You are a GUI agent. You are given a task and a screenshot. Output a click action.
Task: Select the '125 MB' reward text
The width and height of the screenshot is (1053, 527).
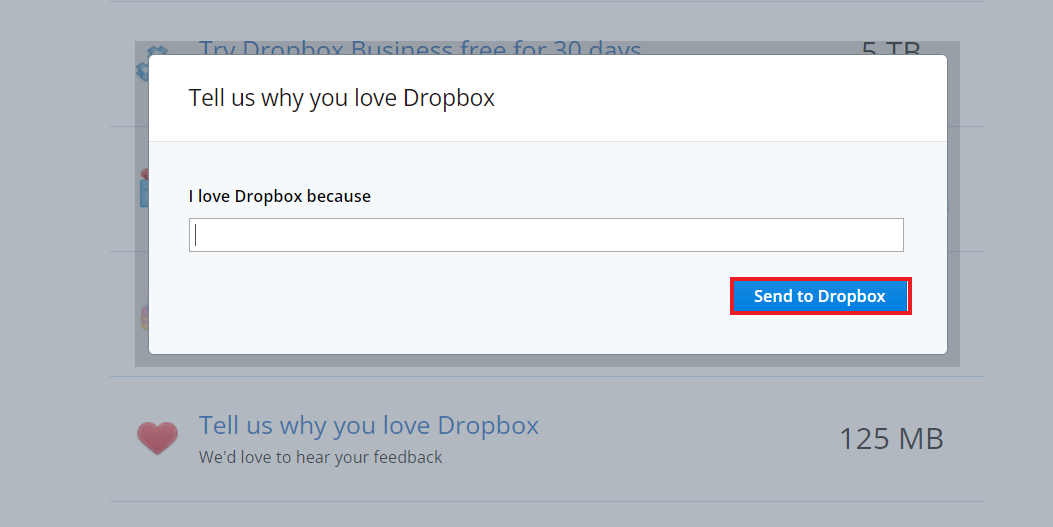(x=891, y=439)
